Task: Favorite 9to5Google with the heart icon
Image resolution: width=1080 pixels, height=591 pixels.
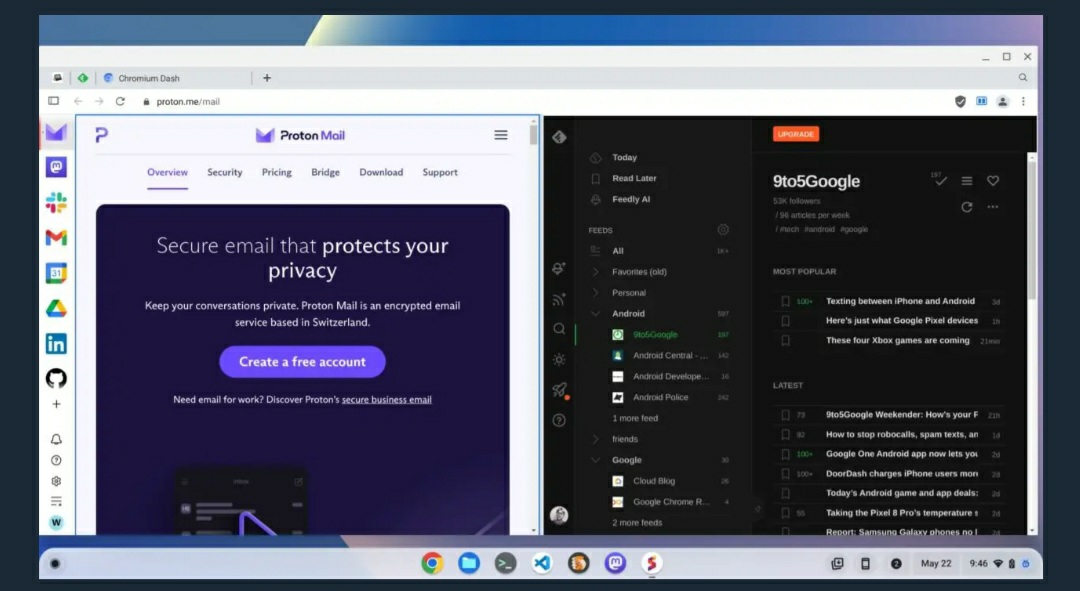Action: click(993, 180)
